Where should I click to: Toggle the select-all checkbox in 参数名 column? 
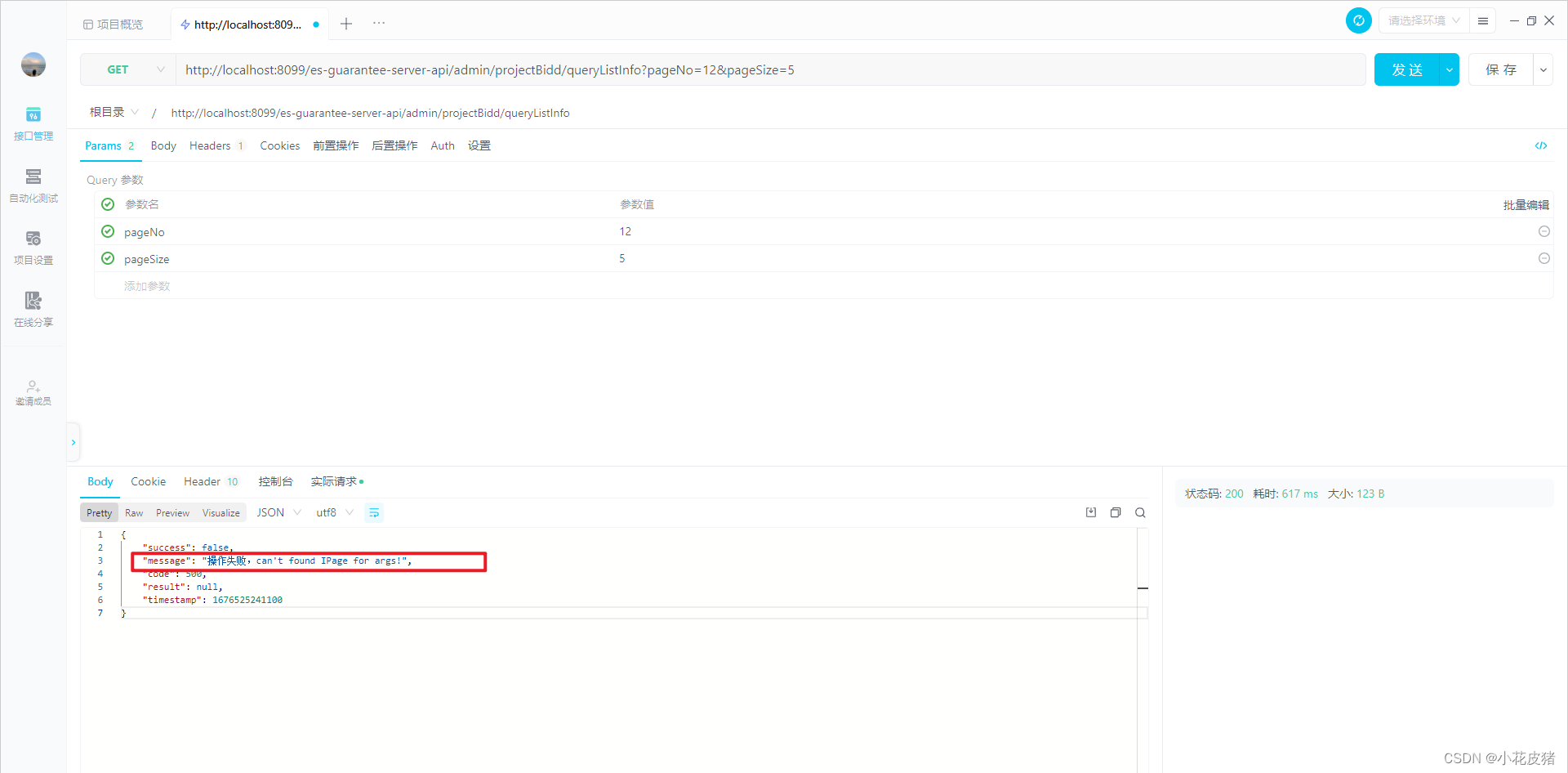pos(108,204)
